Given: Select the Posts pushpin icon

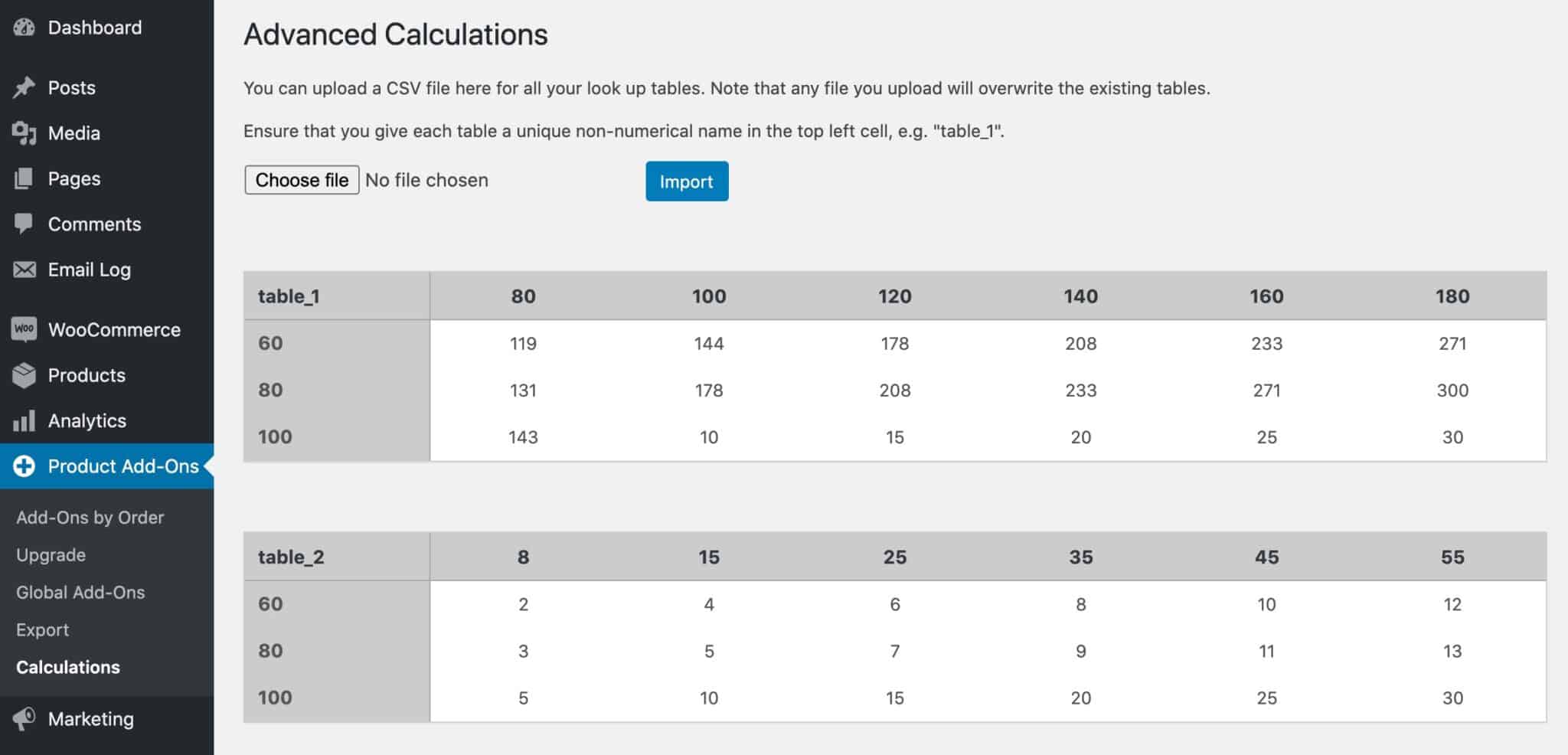Looking at the screenshot, I should pos(24,87).
